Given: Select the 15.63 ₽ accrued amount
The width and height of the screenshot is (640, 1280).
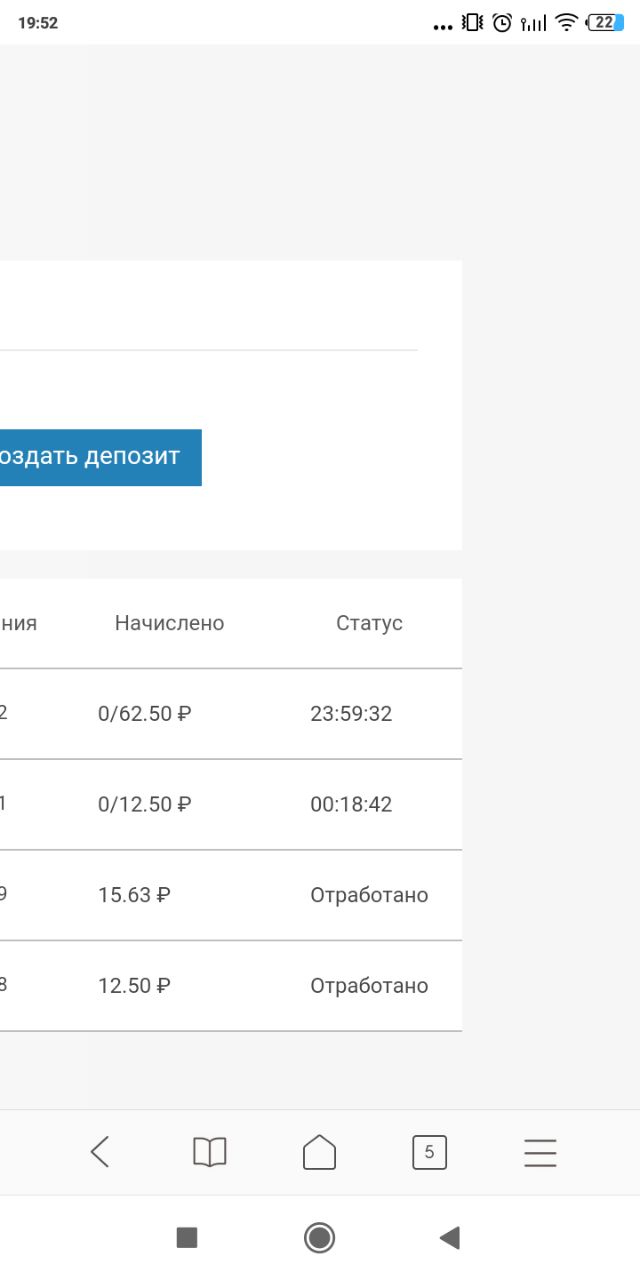Looking at the screenshot, I should pyautogui.click(x=134, y=895).
